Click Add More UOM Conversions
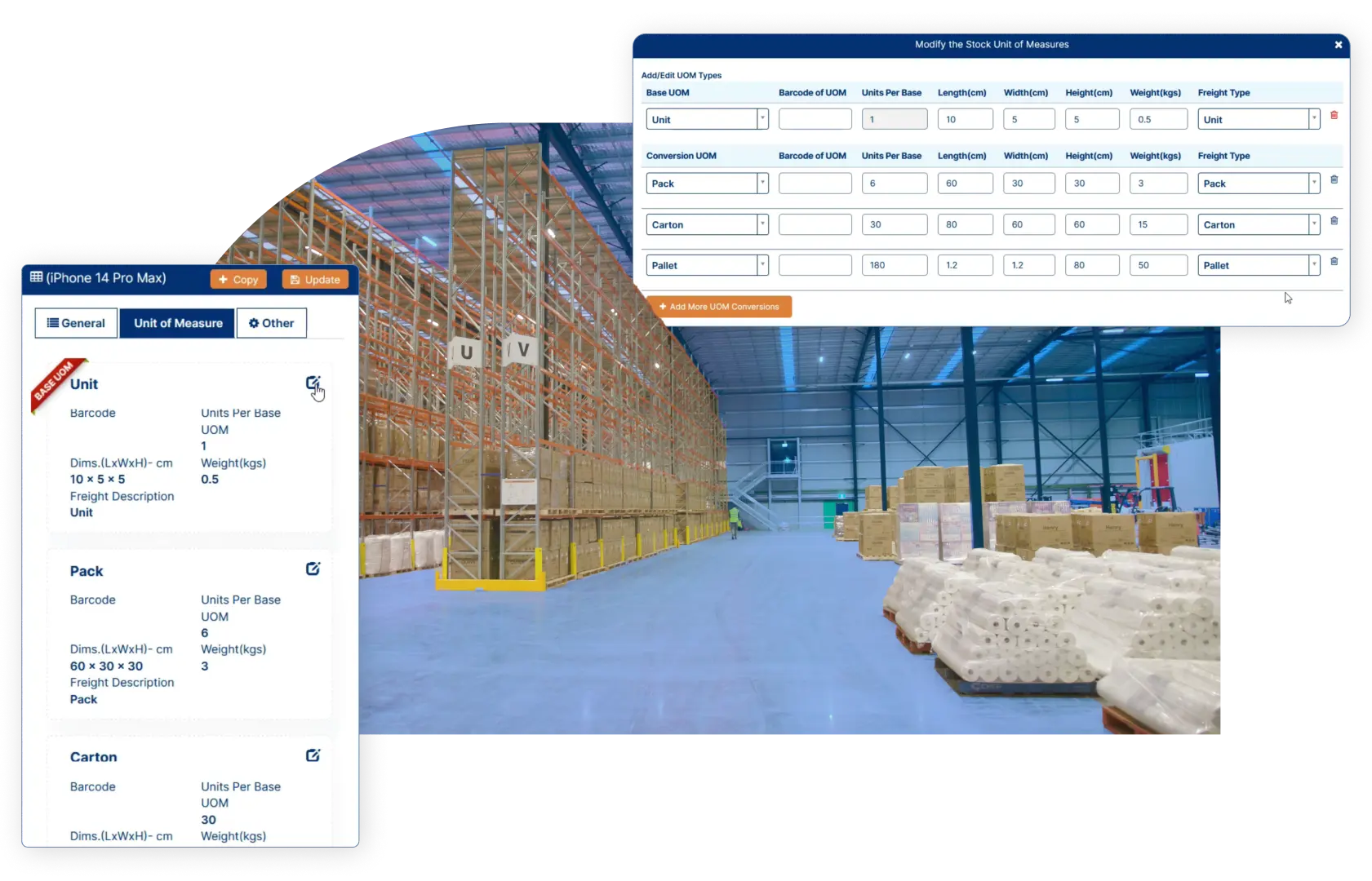This screenshot has height=881, width=1372. pos(719,306)
